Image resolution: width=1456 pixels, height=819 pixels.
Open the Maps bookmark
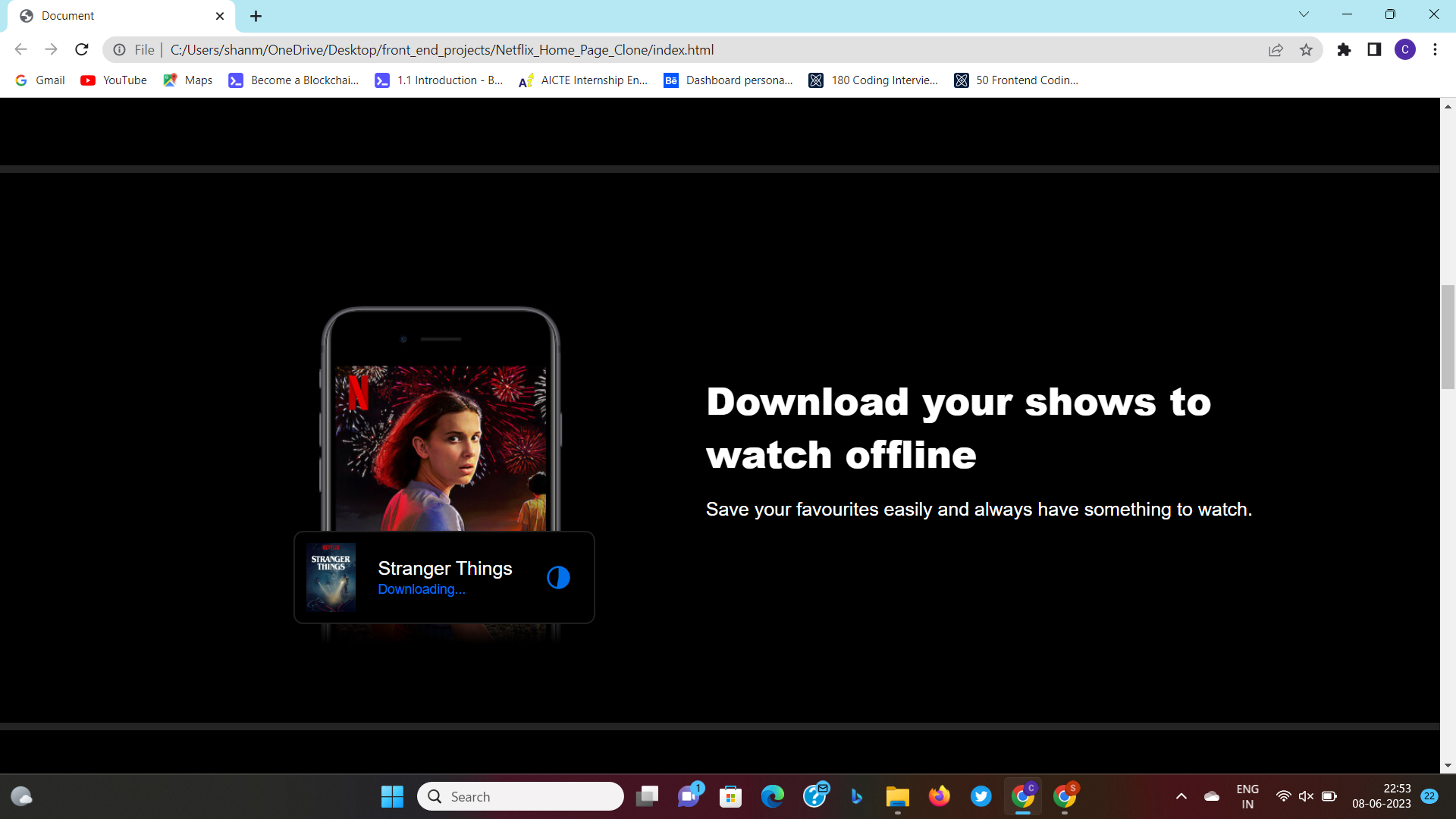tap(188, 80)
